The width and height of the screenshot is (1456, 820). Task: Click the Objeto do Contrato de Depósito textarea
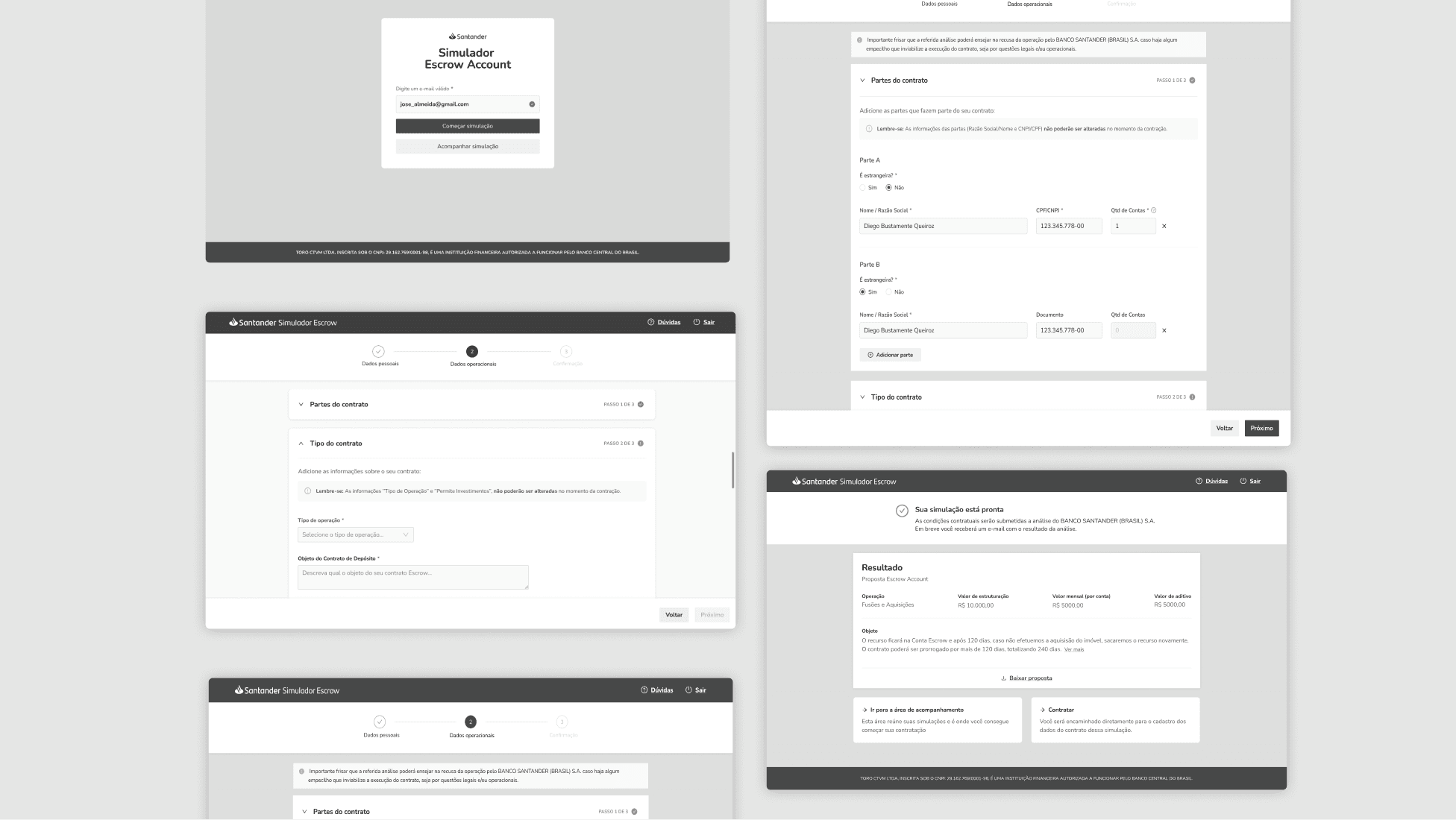click(x=412, y=577)
